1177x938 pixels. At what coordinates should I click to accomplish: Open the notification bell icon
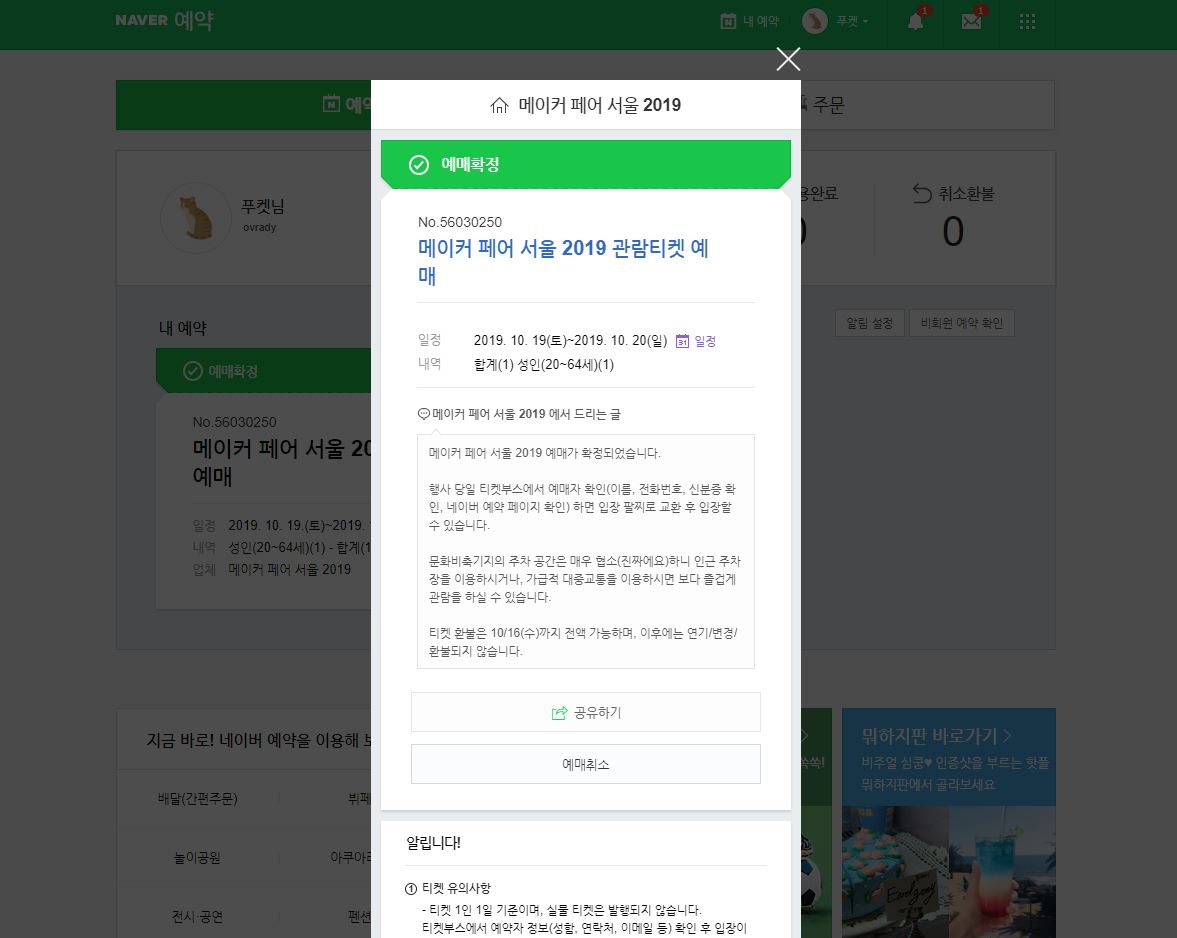click(916, 20)
